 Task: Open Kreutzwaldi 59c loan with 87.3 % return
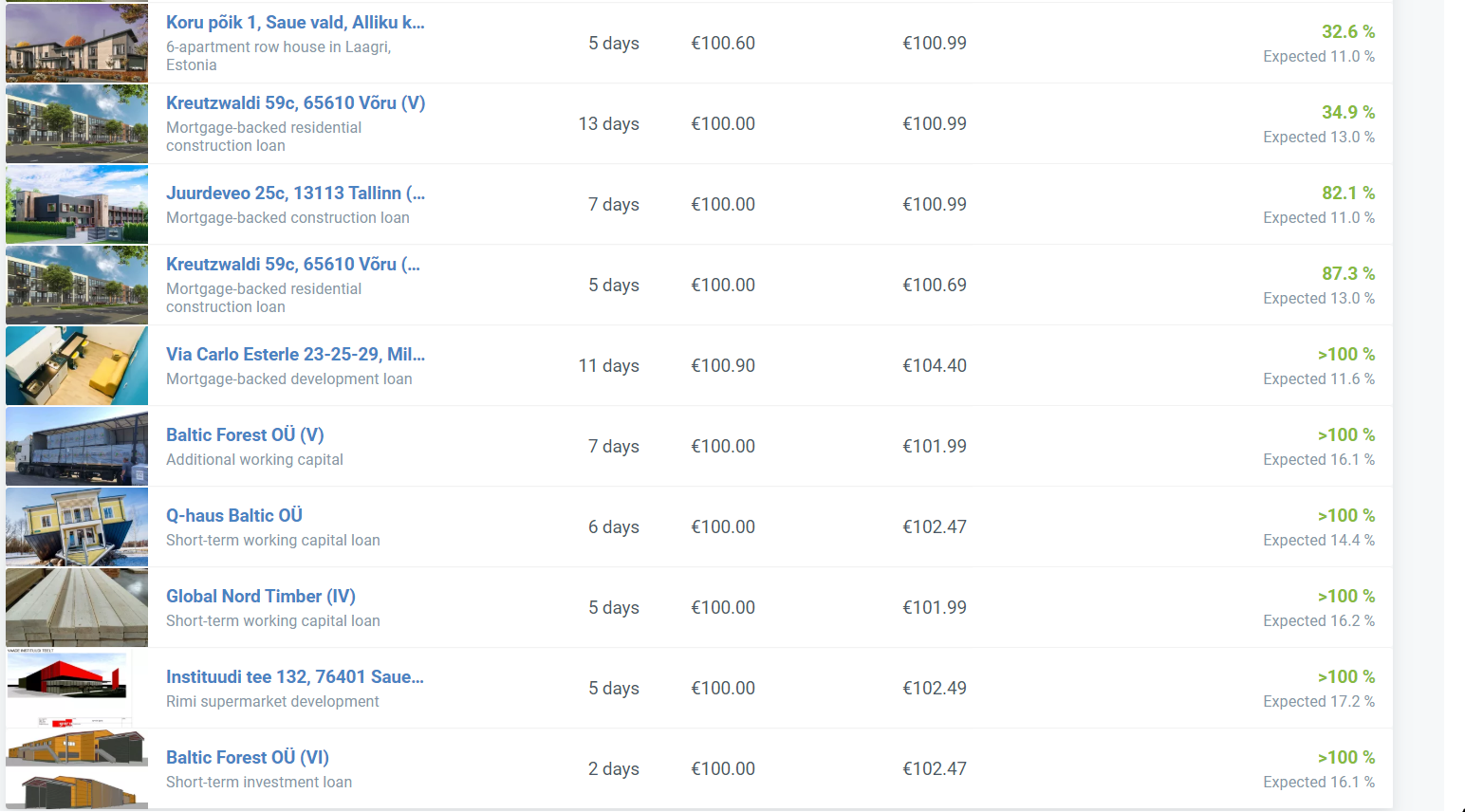292,265
